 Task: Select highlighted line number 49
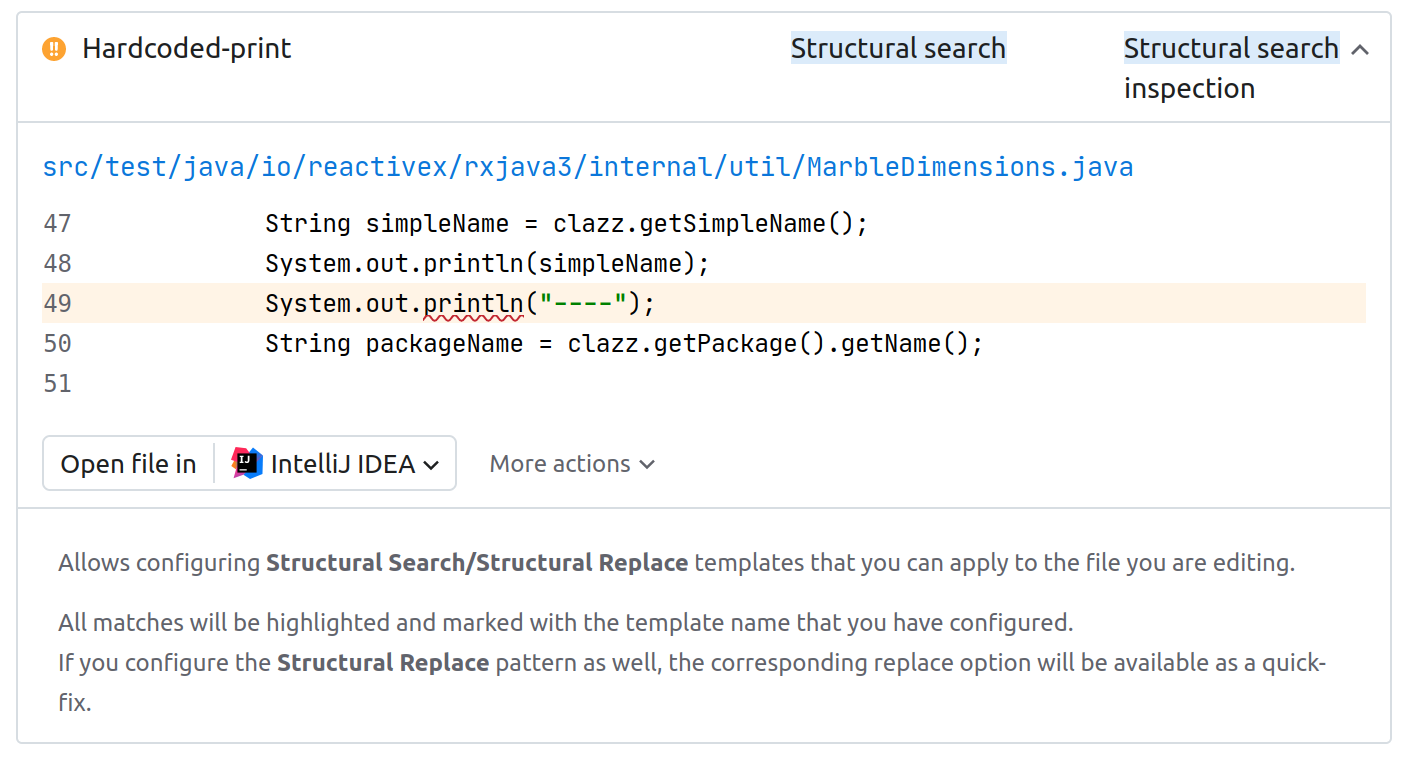[57, 304]
